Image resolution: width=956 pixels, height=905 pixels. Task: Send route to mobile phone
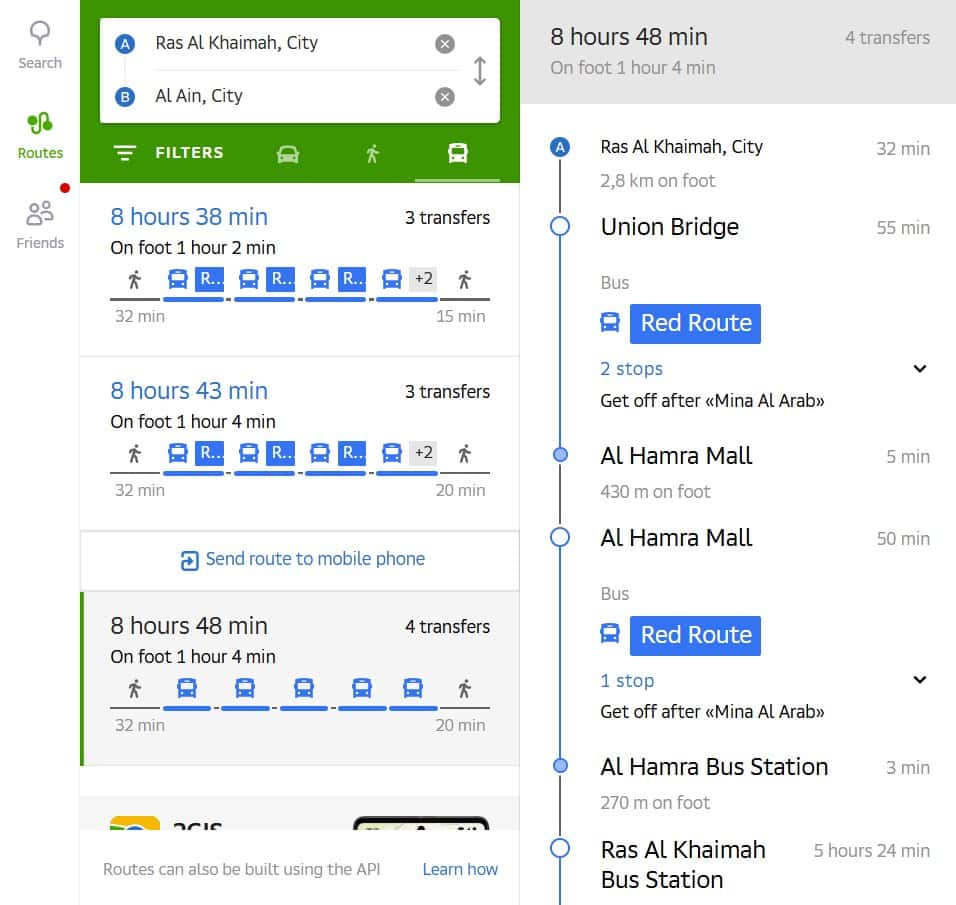coord(302,559)
